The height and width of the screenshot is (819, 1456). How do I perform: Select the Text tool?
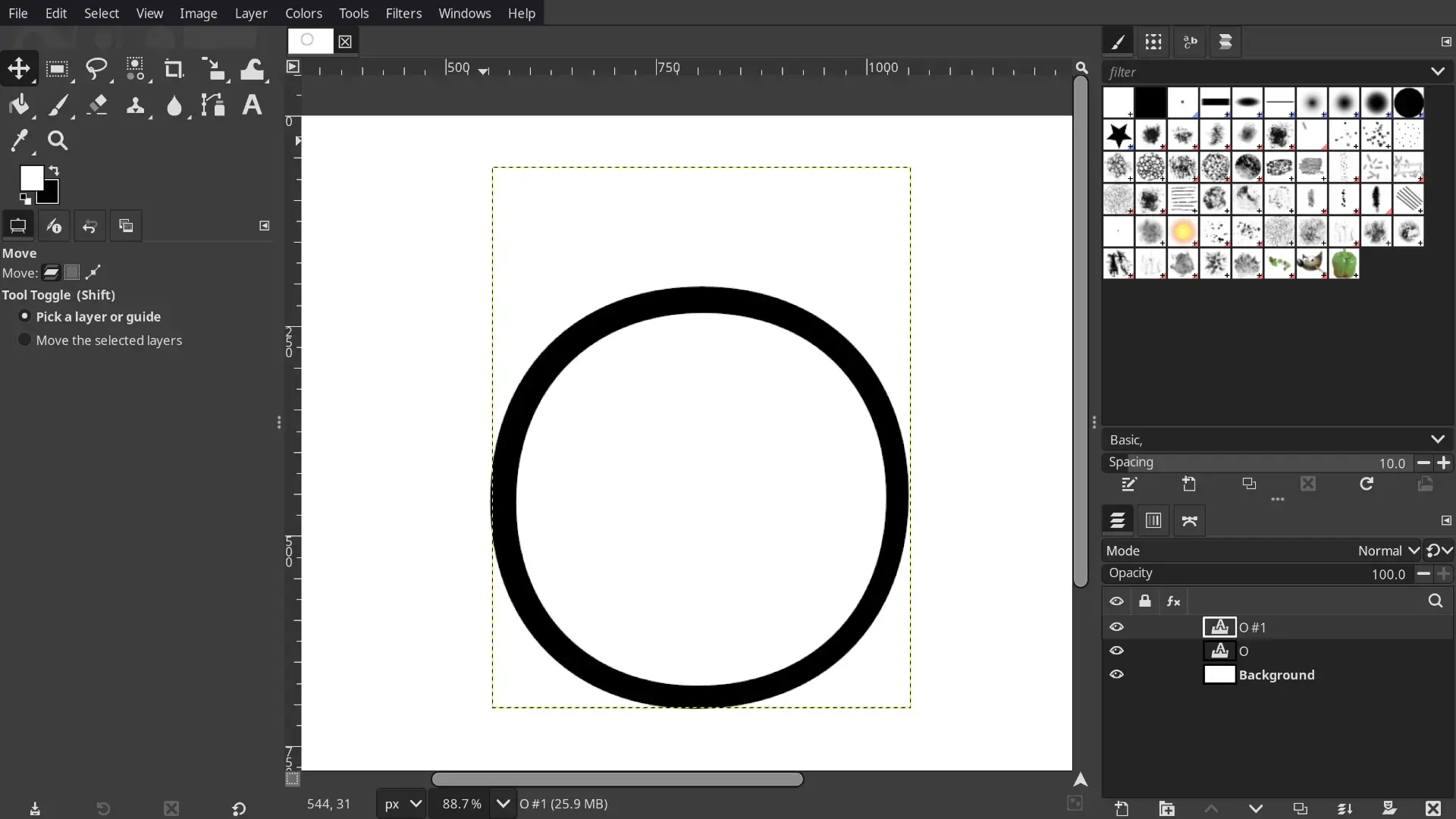click(252, 105)
